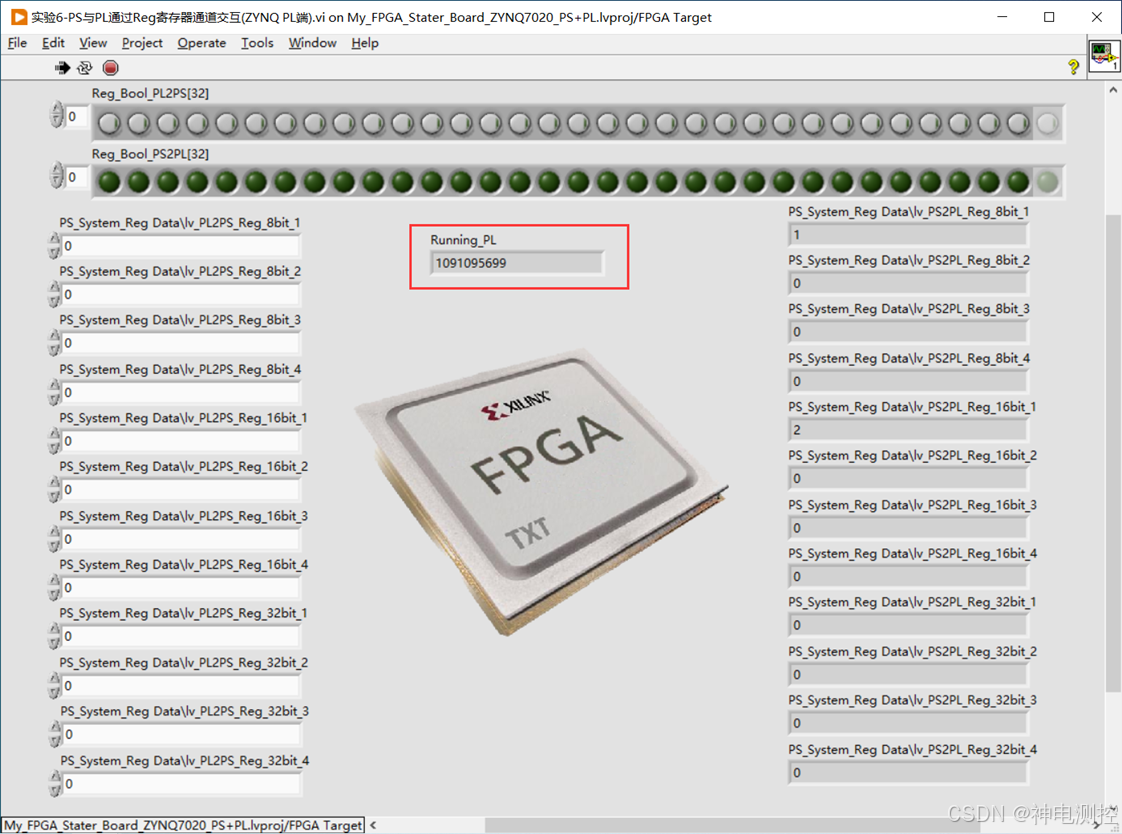
Task: Click the Xilinx FPGA chip picture
Action: coord(541,491)
